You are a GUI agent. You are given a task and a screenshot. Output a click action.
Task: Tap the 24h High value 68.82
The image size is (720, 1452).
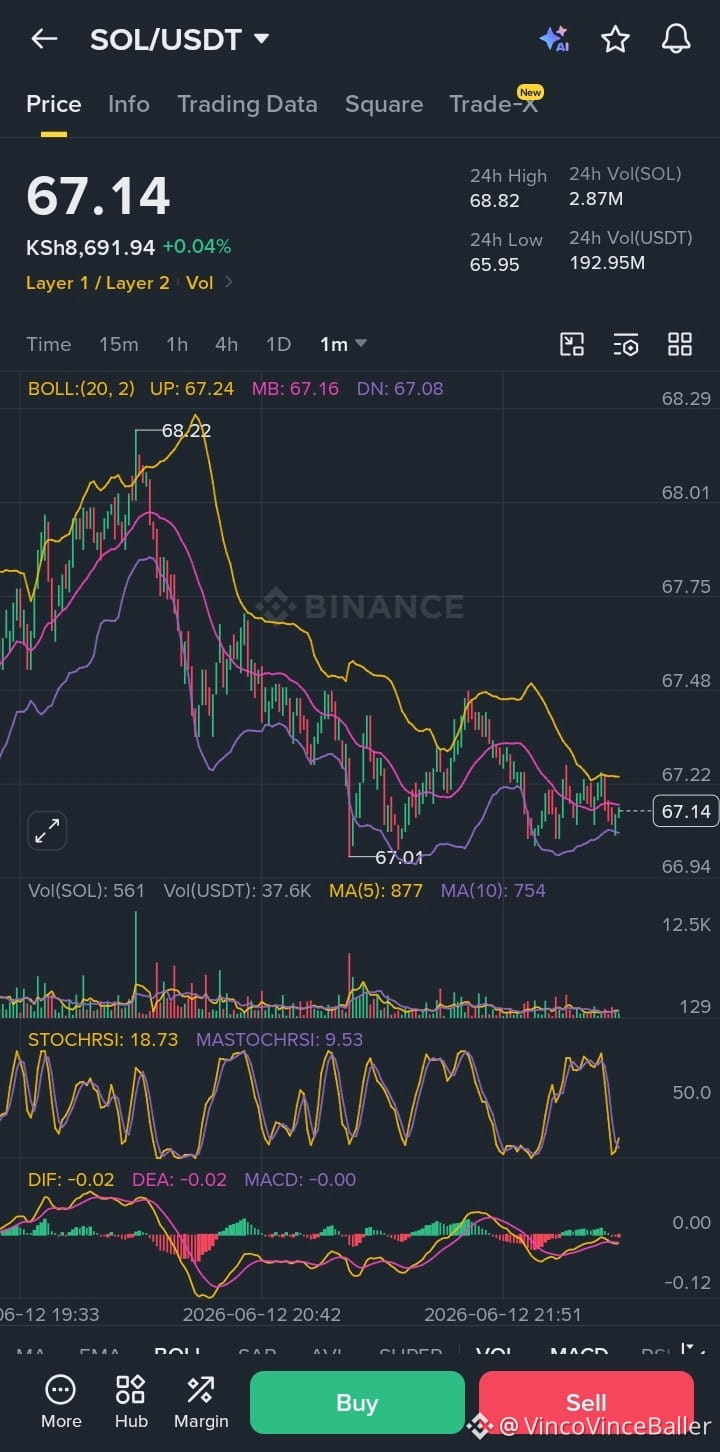click(495, 201)
